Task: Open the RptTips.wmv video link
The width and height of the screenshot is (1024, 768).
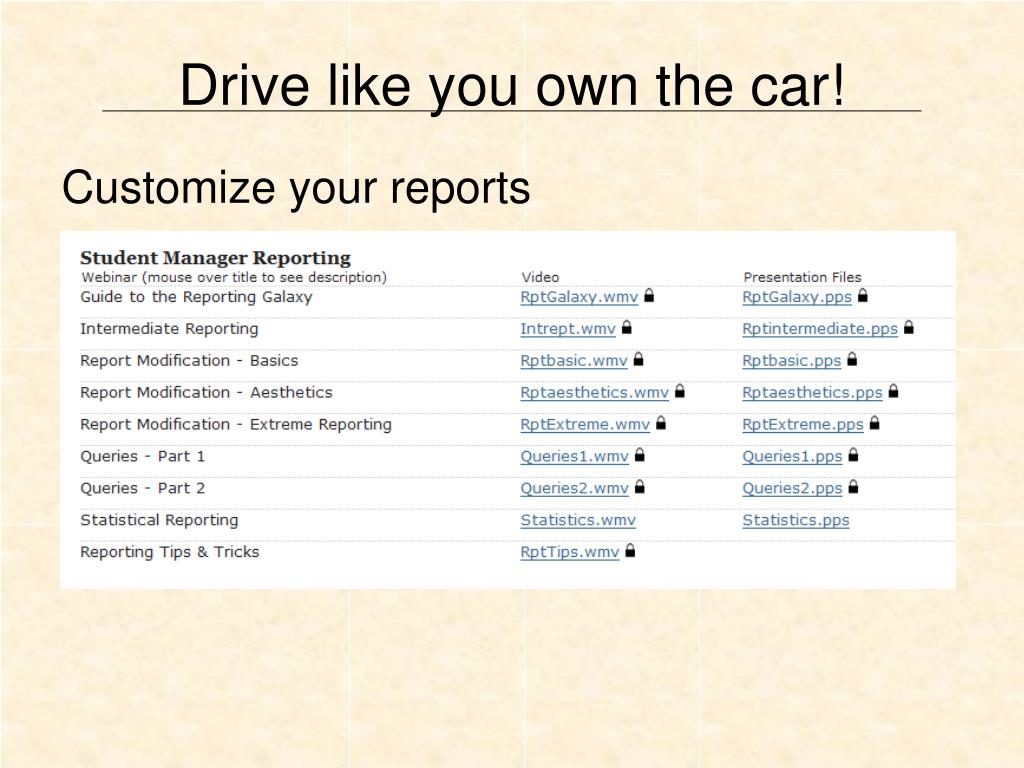Action: pyautogui.click(x=569, y=552)
